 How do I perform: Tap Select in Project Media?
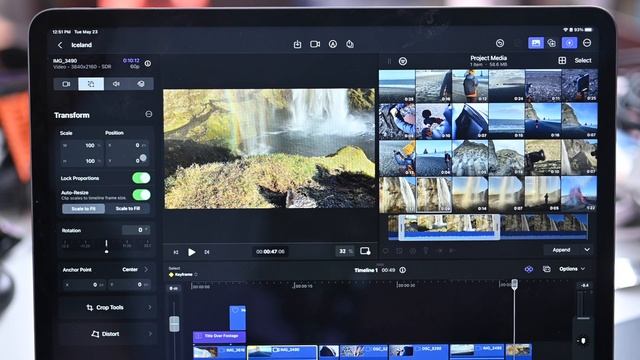[583, 60]
